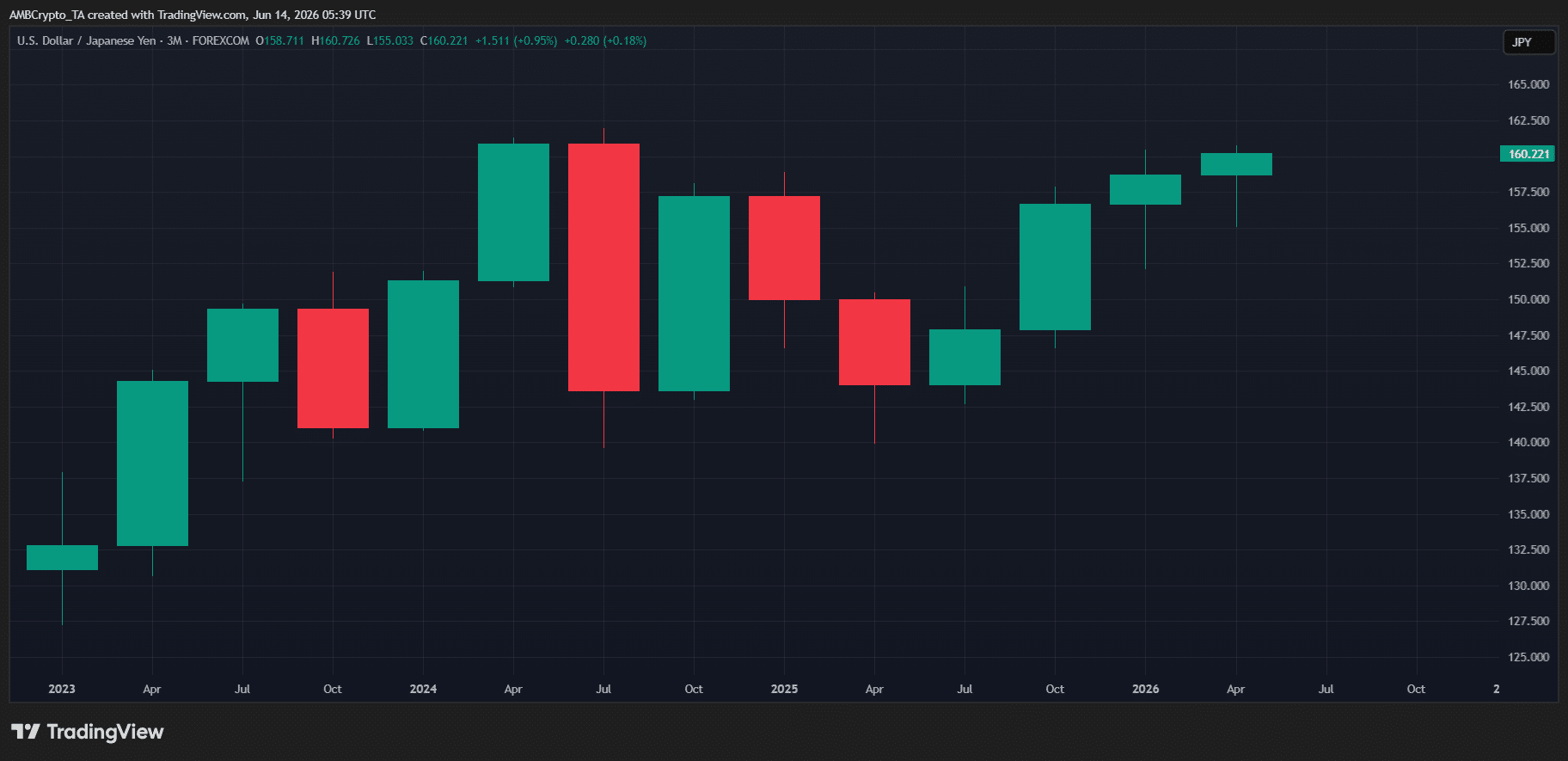The image size is (1568, 761).
Task: Click the TradingView logo icon
Action: (26, 732)
